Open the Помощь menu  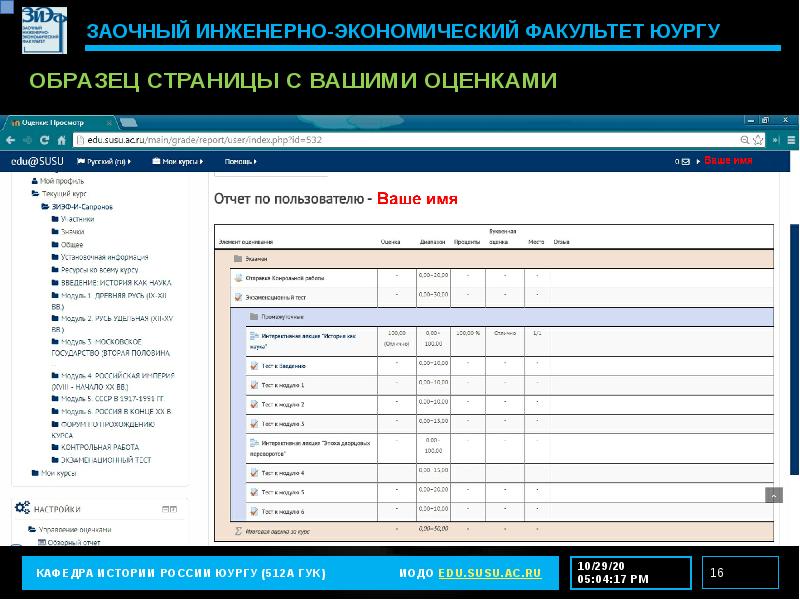tap(240, 161)
